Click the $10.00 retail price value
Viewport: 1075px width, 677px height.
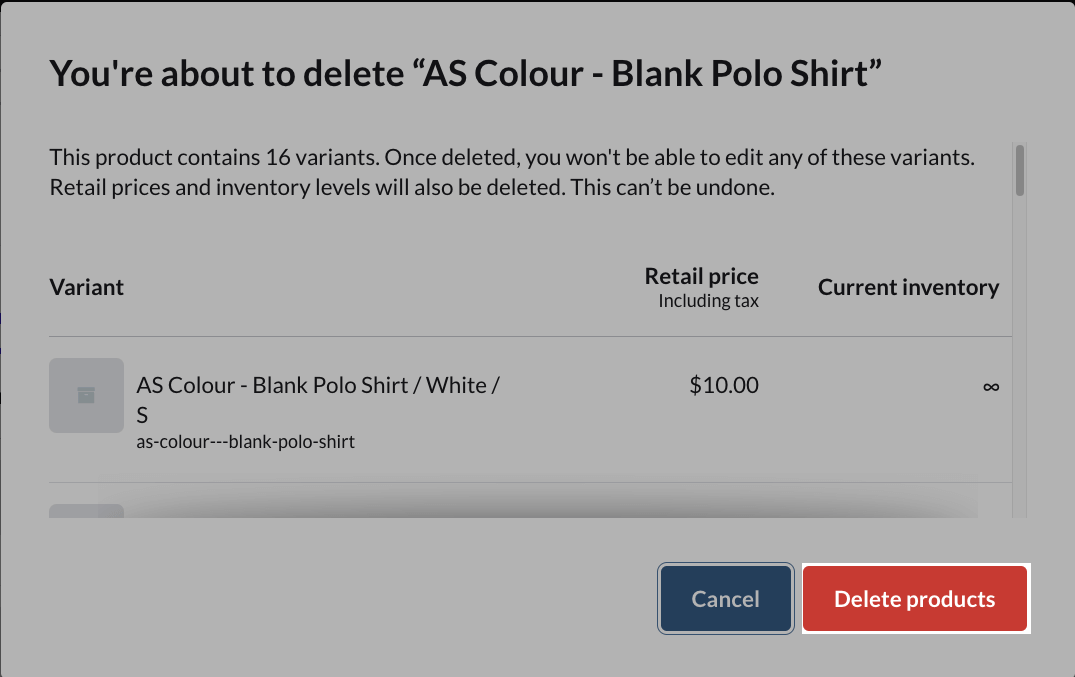[x=724, y=385]
